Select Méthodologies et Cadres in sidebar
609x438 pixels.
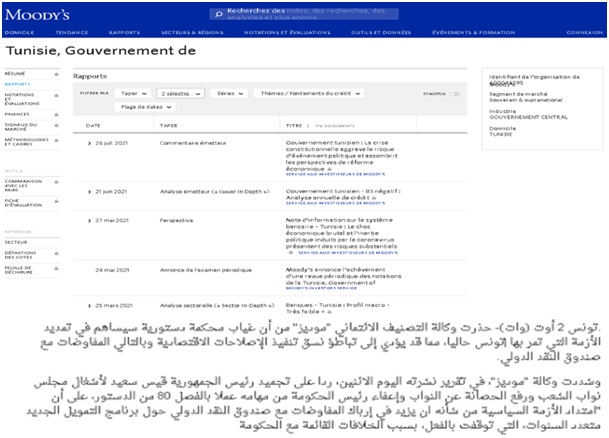pyautogui.click(x=26, y=142)
